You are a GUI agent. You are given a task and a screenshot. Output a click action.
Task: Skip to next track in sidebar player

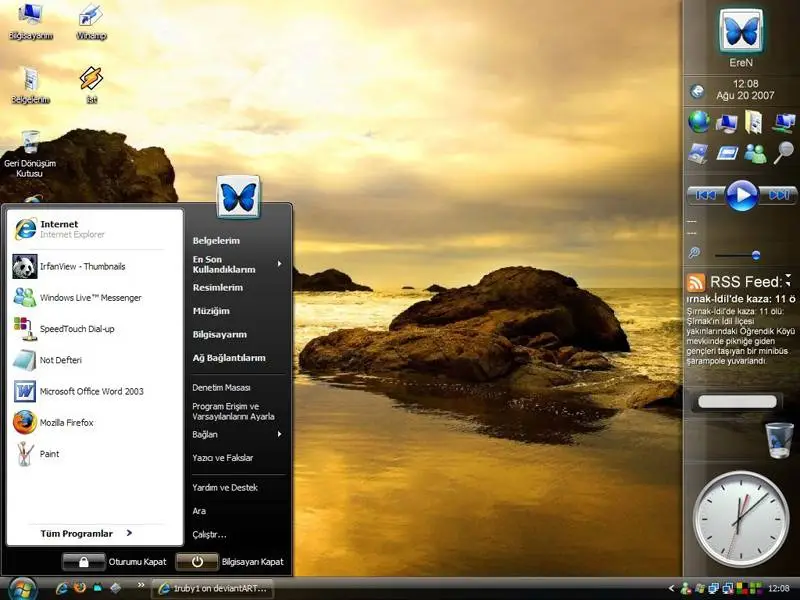[779, 194]
